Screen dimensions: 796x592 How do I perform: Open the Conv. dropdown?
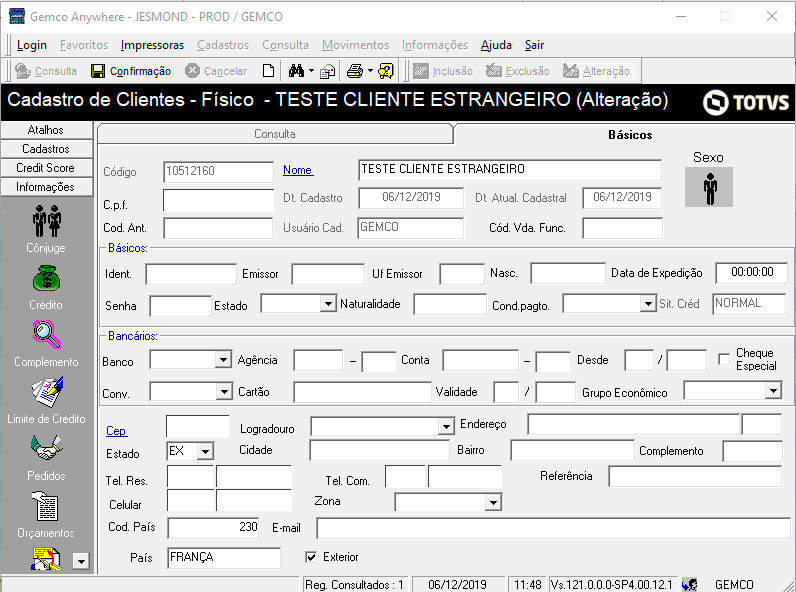click(224, 391)
